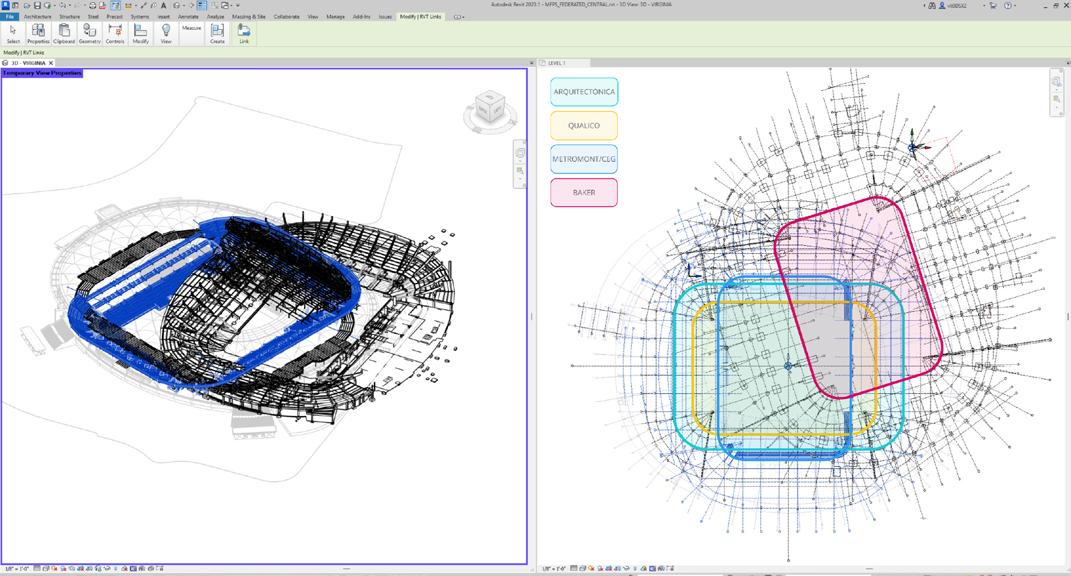1071x576 pixels.
Task: Open the Clipboard ribbon panel
Action: (64, 33)
